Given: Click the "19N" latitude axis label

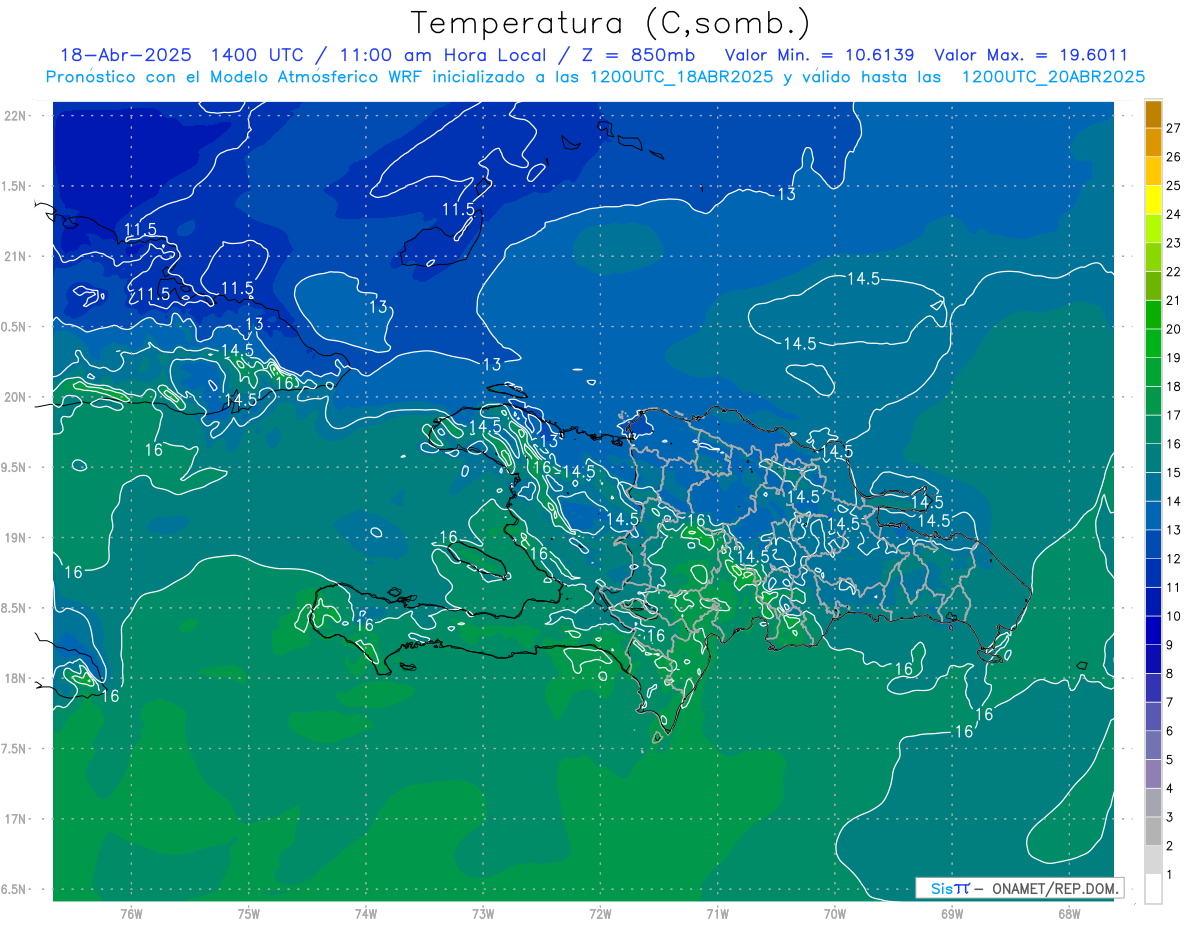Looking at the screenshot, I should click(x=15, y=538).
